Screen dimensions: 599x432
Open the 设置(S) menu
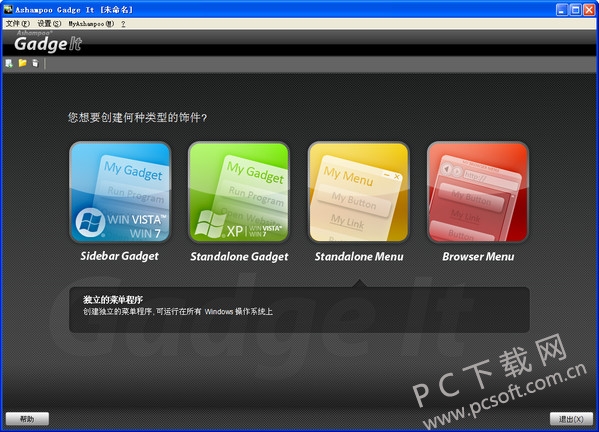coord(49,24)
